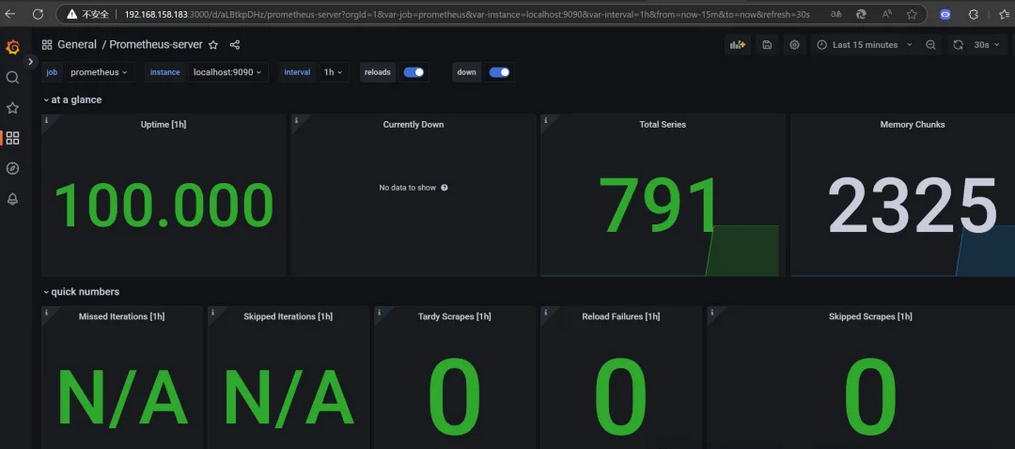This screenshot has height=449, width=1015.
Task: Click the Grafana logo home icon
Action: point(12,47)
